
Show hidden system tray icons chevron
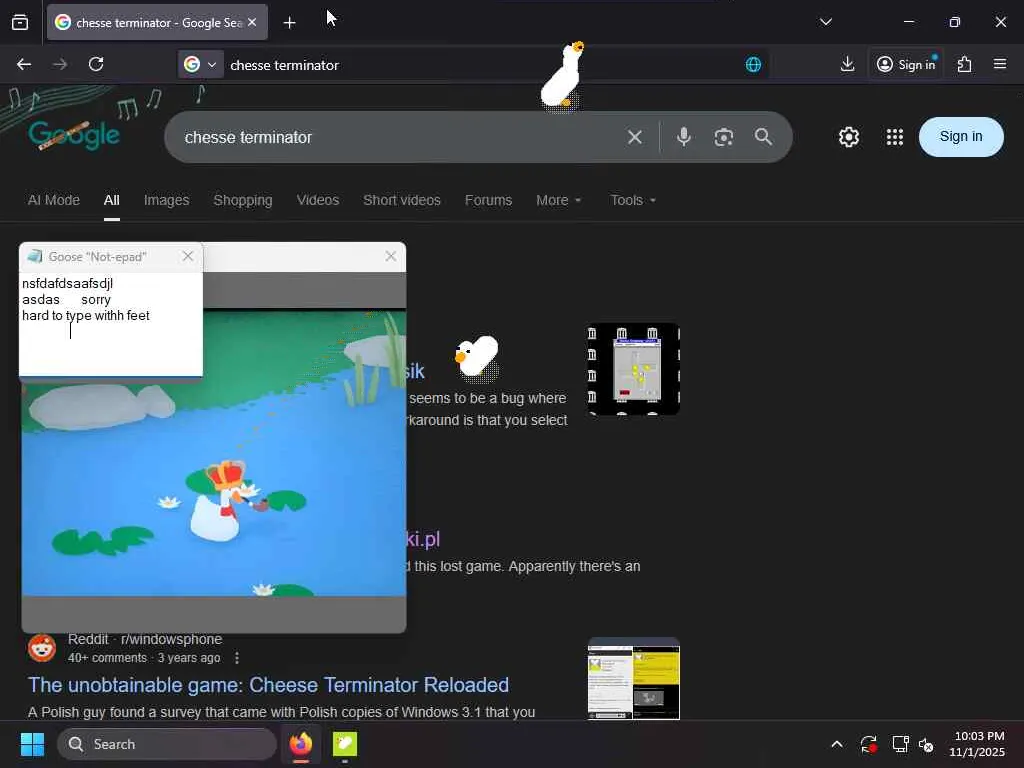(x=837, y=744)
